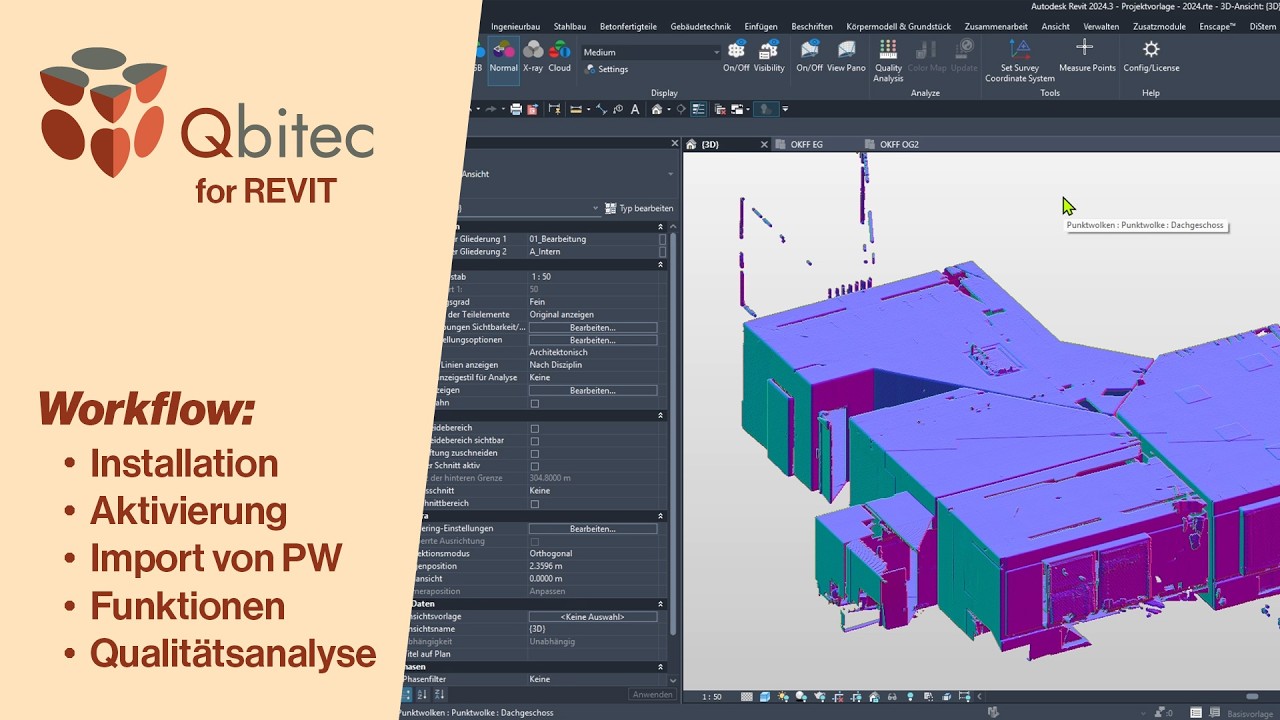Click the visual style cube icon in view bar
Screen dimensions: 1280x720
[x=765, y=697]
